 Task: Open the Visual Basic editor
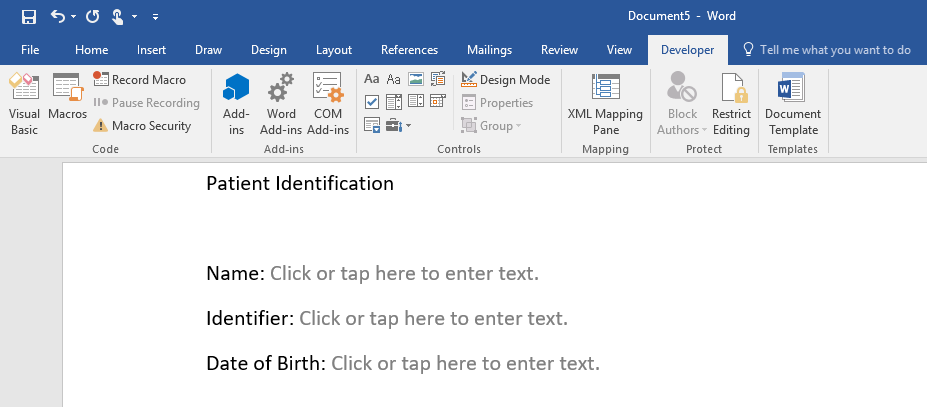click(24, 106)
